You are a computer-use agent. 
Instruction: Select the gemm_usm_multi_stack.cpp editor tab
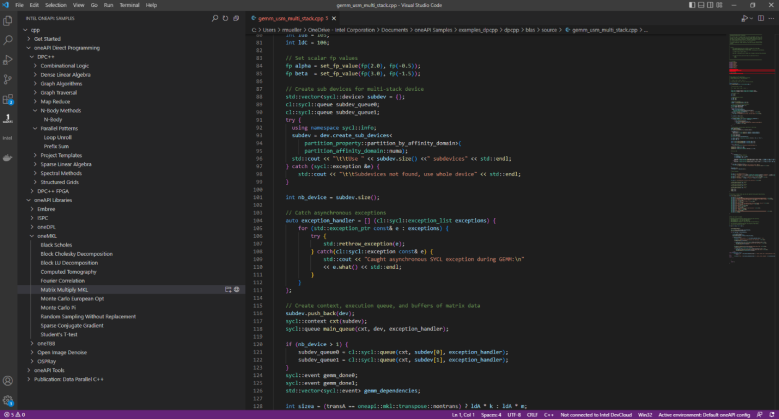(x=291, y=18)
